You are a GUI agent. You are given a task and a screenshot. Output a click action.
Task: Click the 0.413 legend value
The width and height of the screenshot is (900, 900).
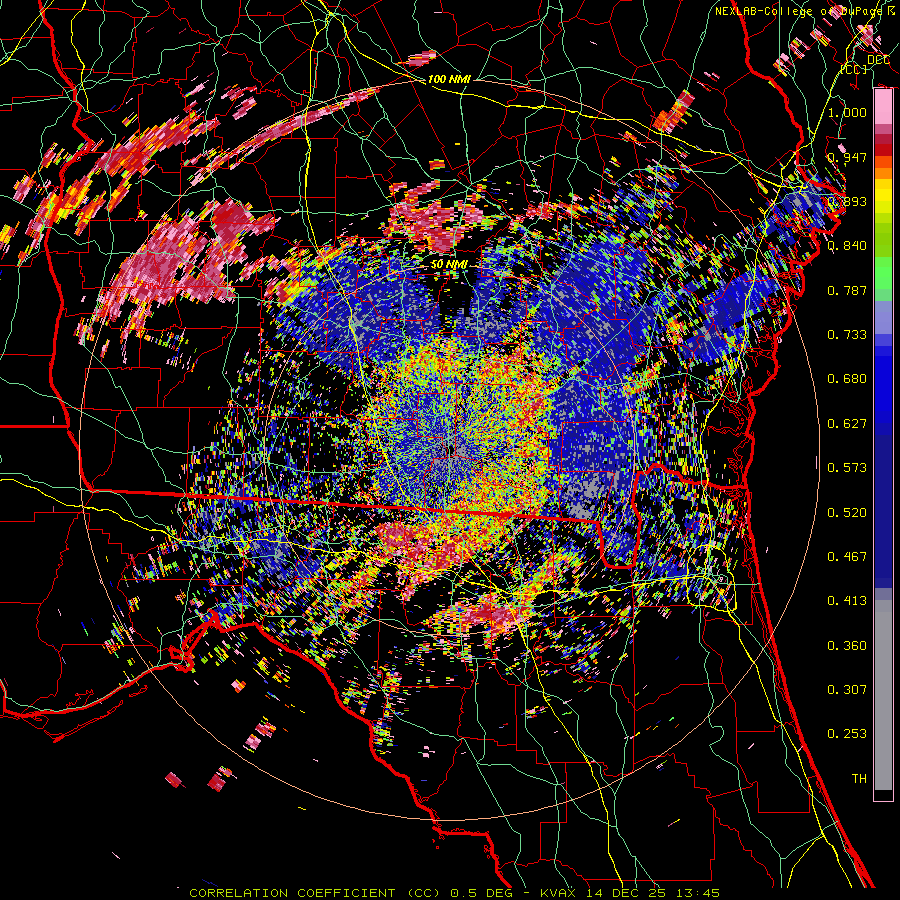[847, 601]
